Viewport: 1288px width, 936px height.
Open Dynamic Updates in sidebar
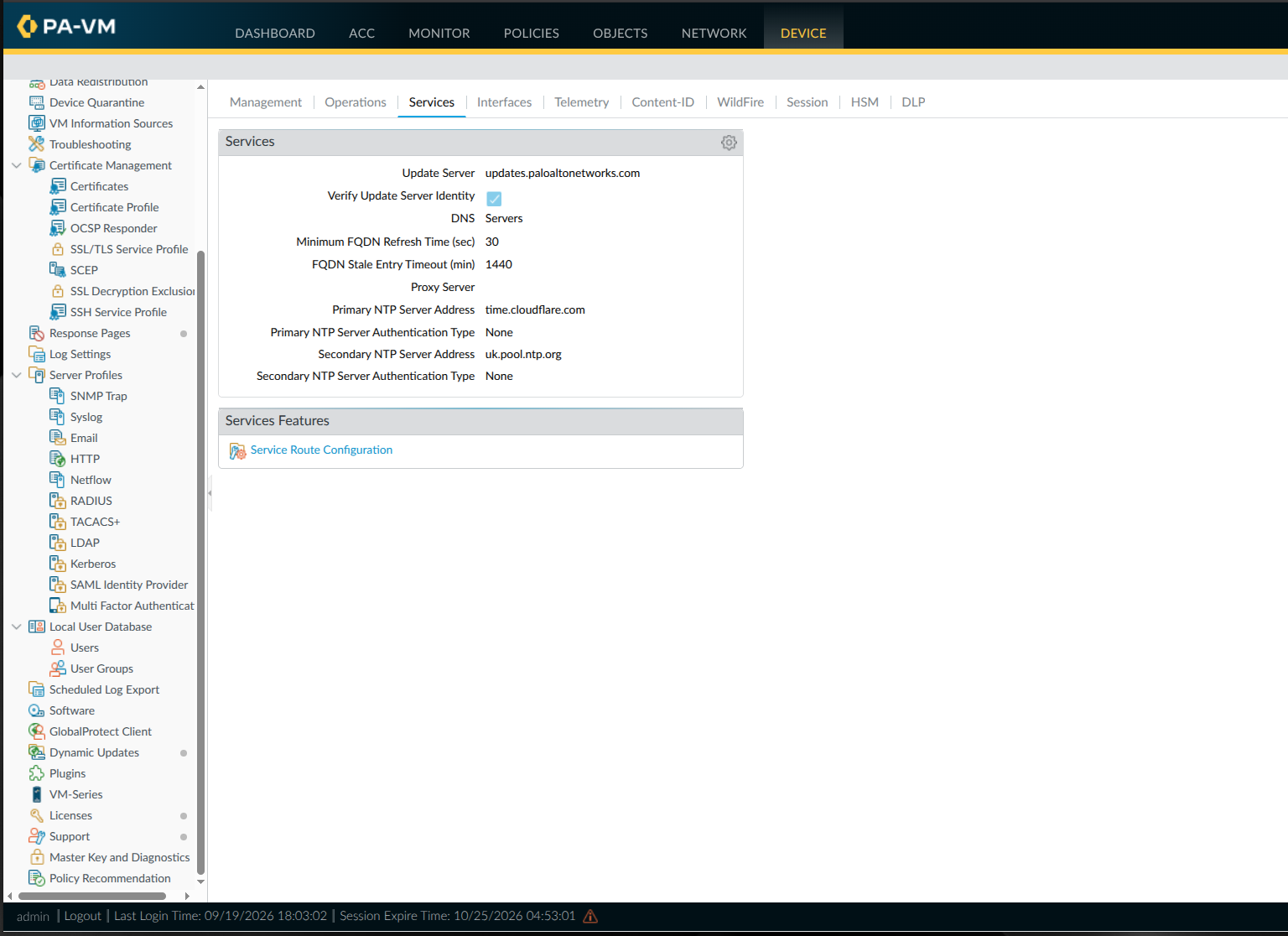pos(94,752)
